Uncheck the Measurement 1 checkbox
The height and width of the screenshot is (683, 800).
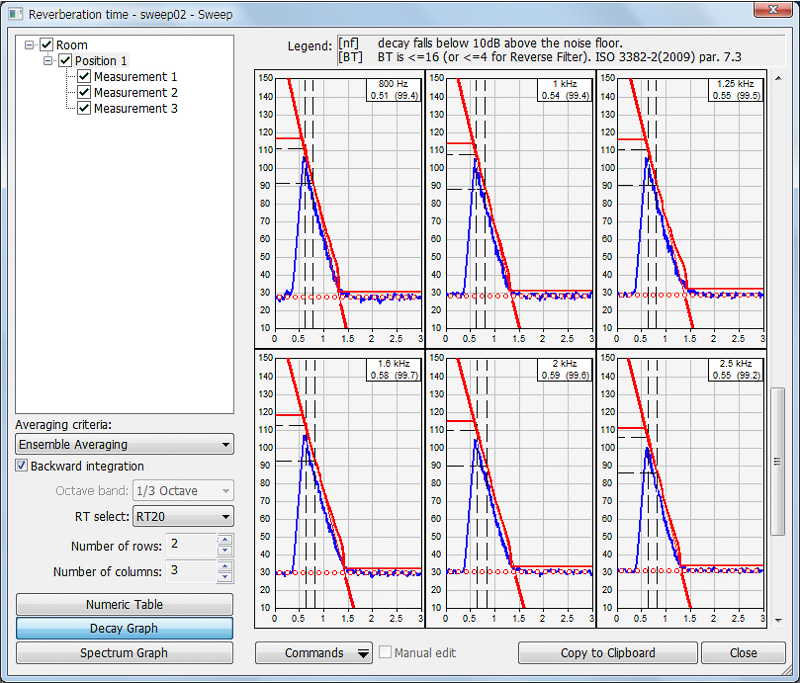click(84, 77)
